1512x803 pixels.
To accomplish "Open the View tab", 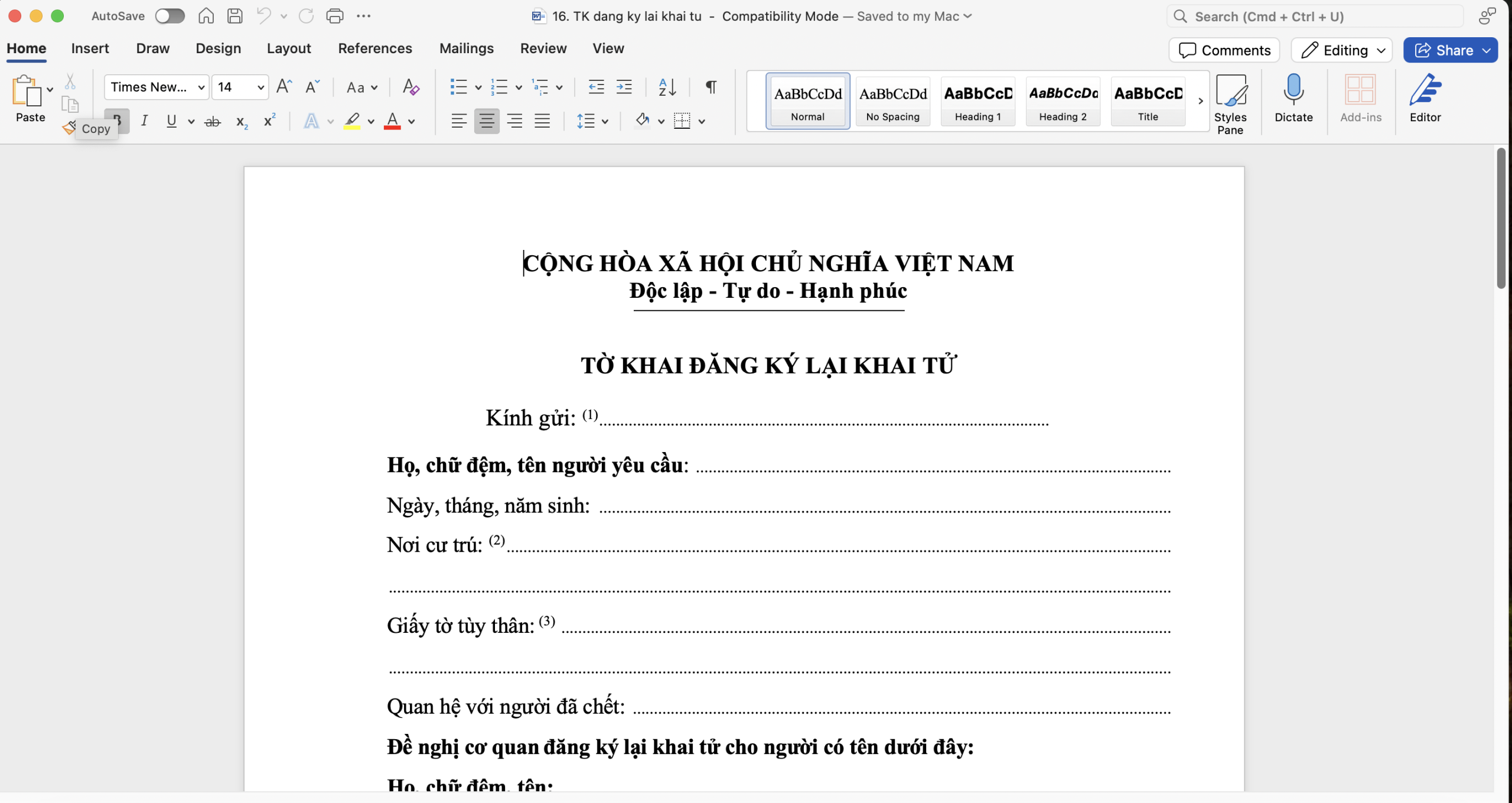I will (x=608, y=48).
